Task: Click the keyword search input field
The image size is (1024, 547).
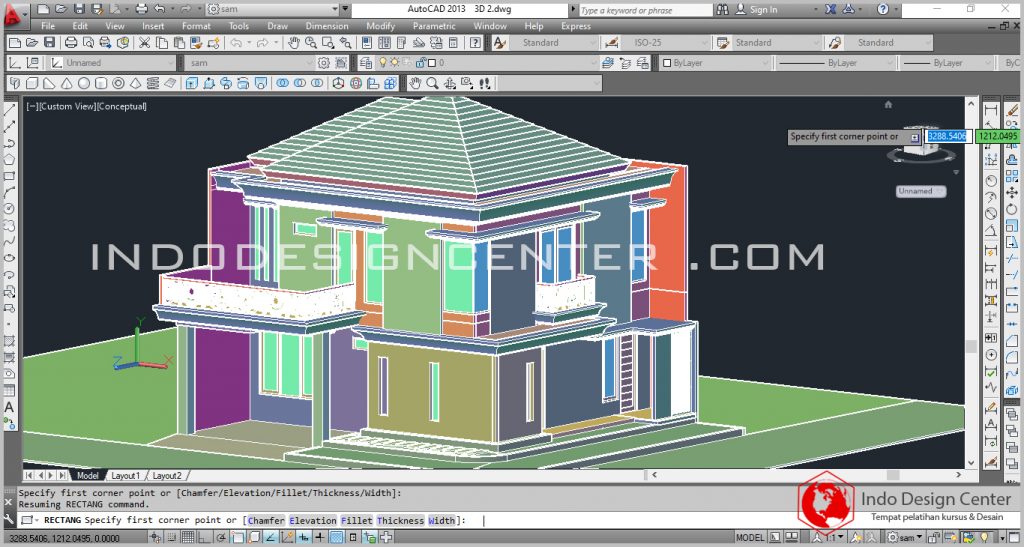Action: point(645,10)
